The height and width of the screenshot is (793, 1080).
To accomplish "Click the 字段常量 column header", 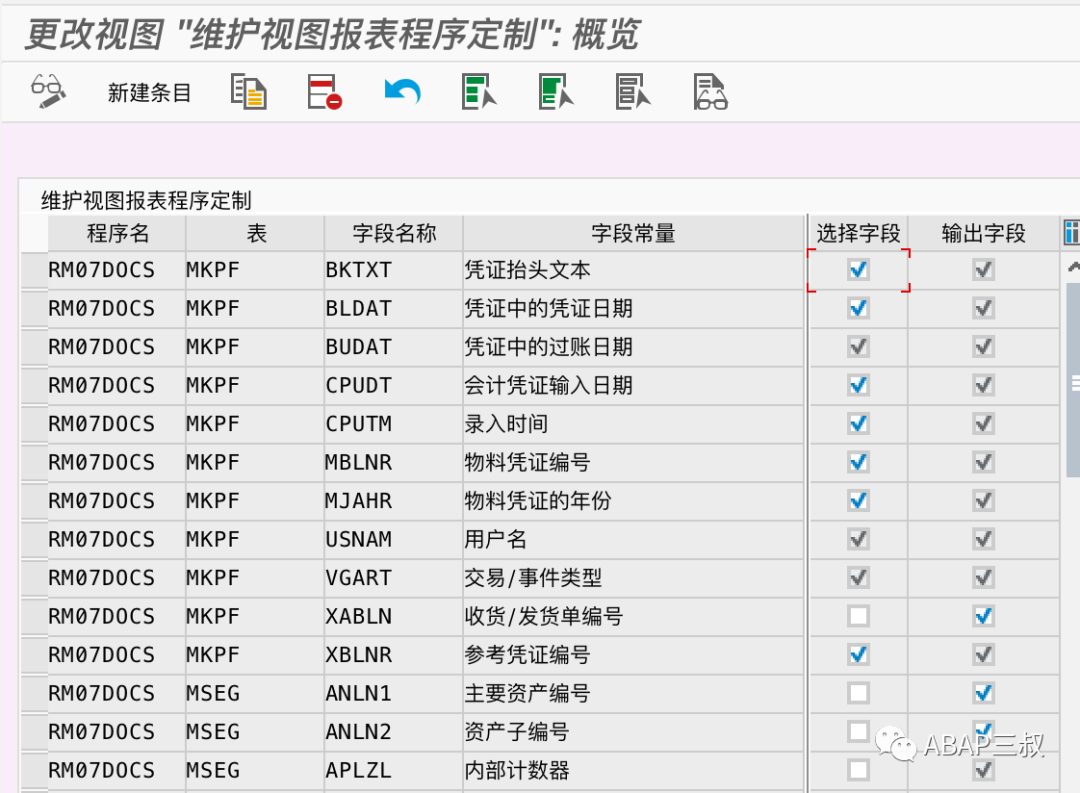I will point(633,233).
